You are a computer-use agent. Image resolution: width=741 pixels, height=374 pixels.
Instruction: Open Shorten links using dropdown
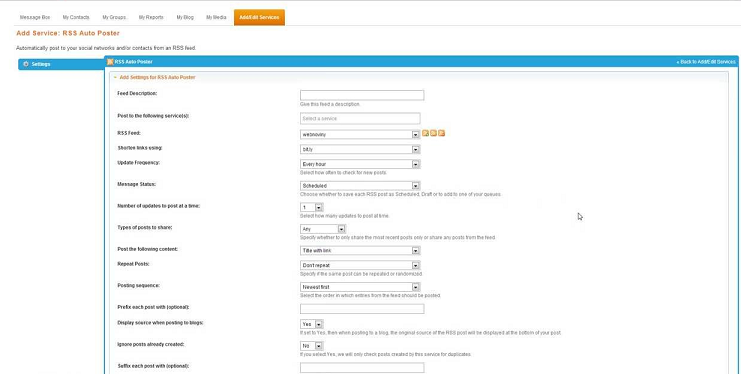tap(360, 149)
